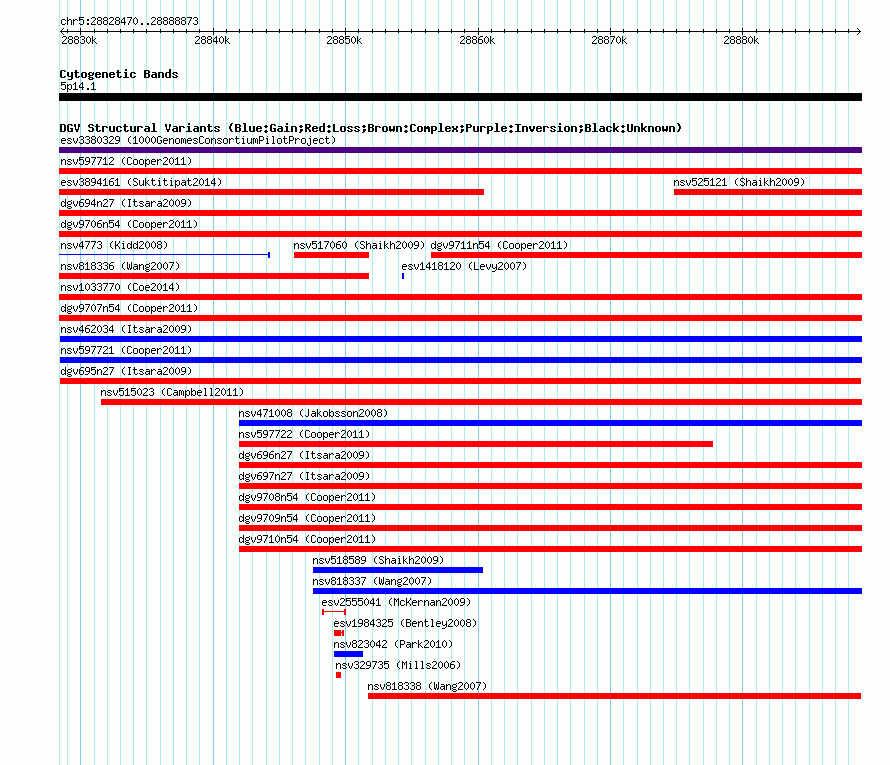Open variant esv3894161 (Suktitipat2014)
The image size is (890, 765).
[x=141, y=182]
